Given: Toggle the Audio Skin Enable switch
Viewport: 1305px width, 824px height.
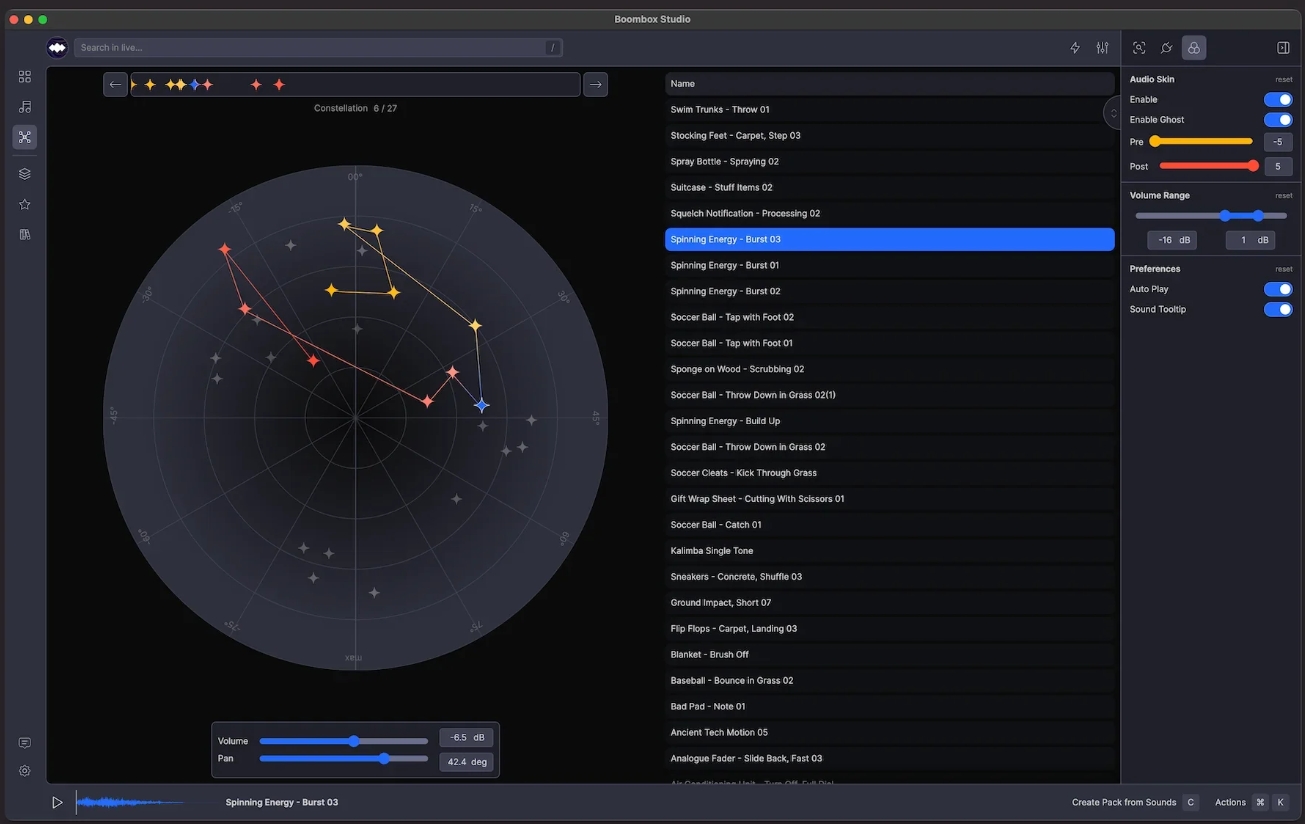Looking at the screenshot, I should click(x=1277, y=100).
